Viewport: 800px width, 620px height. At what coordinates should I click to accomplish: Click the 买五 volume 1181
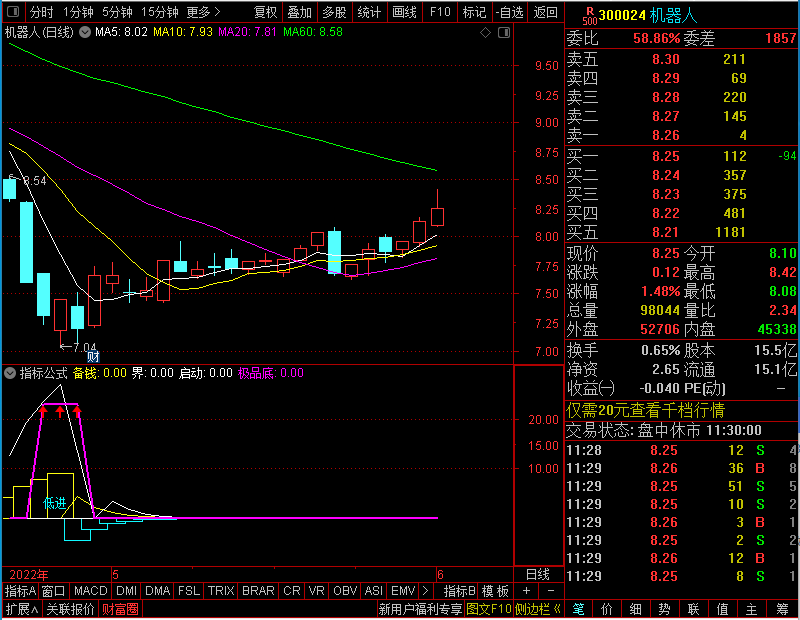click(731, 232)
